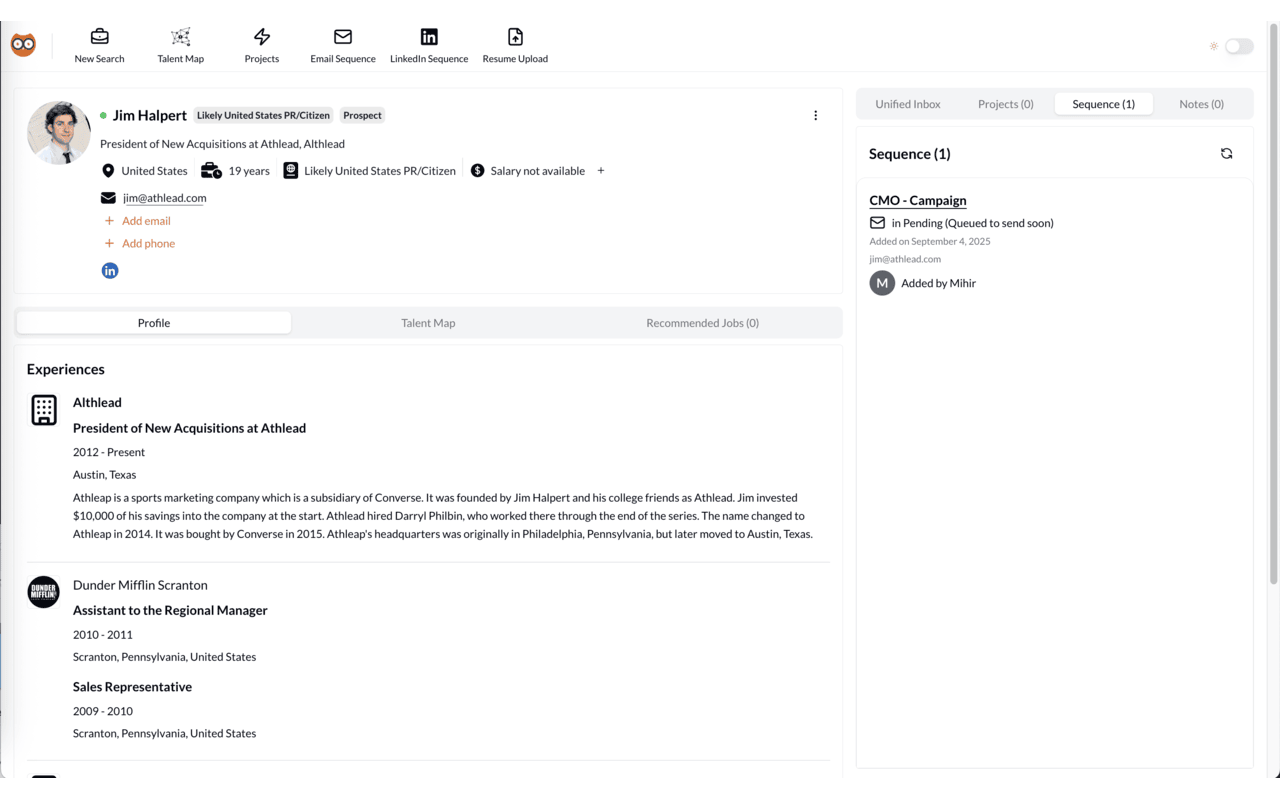Open the Projects (0) tab
The image size is (1280, 800).
coord(1006,104)
